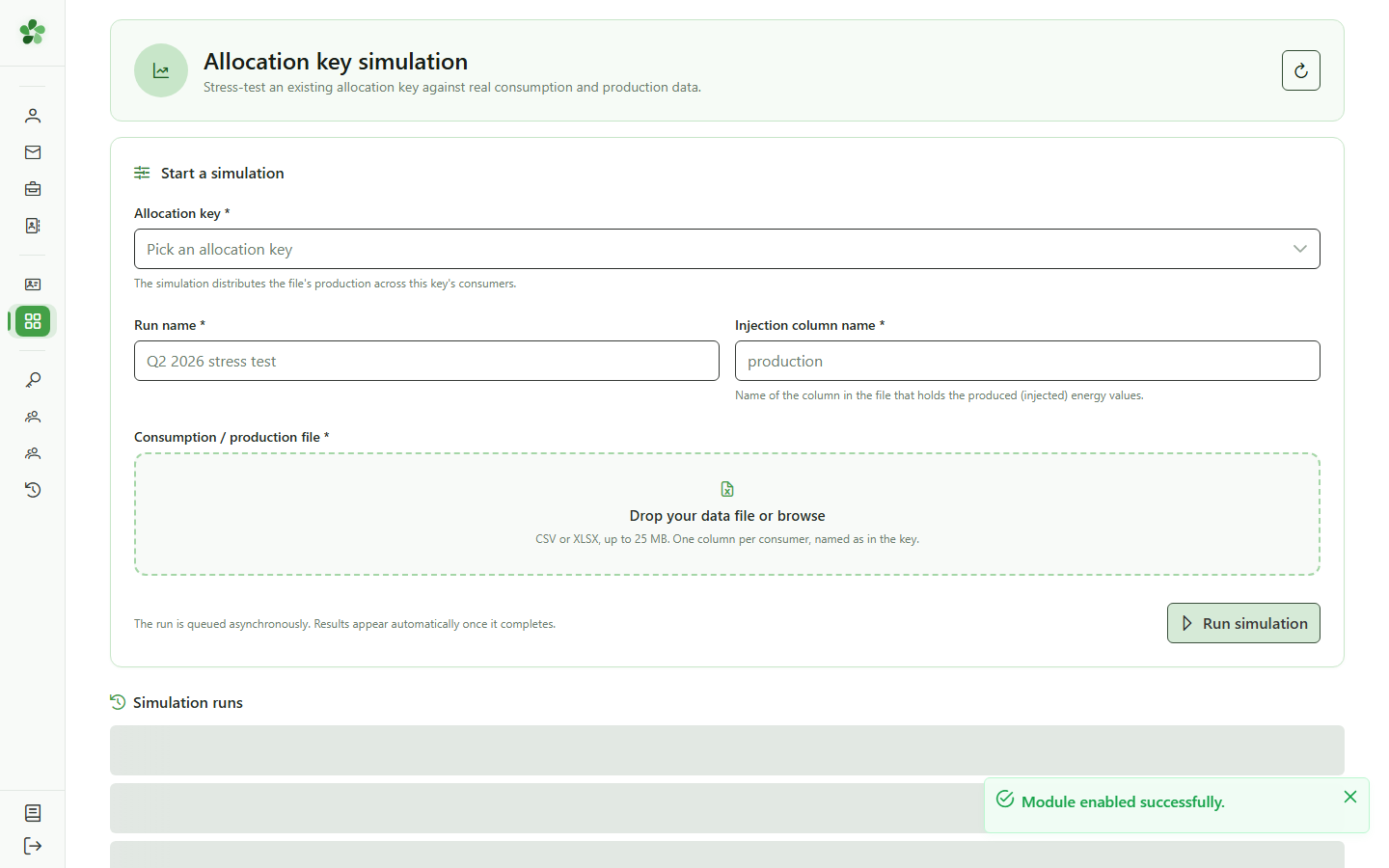Click the run is queued asynchronously note

click(344, 624)
